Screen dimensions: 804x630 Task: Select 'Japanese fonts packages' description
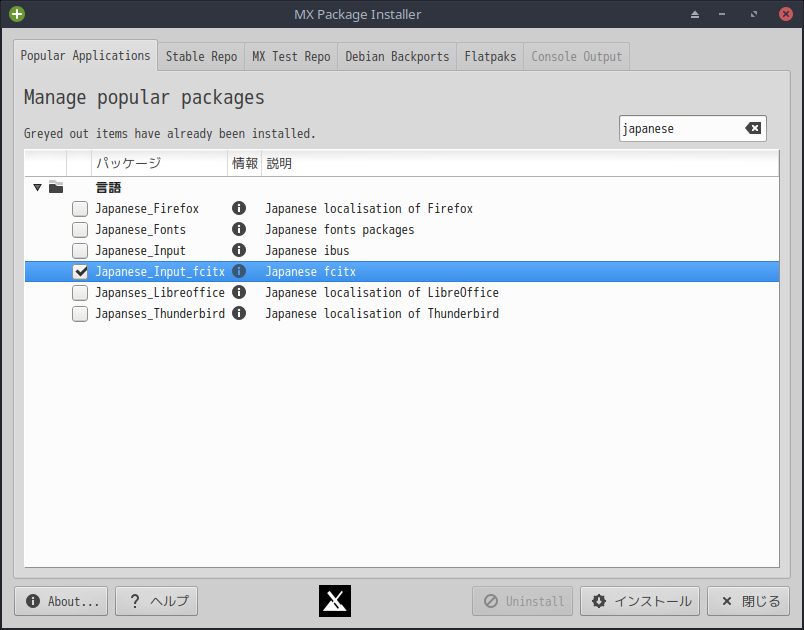coord(340,230)
